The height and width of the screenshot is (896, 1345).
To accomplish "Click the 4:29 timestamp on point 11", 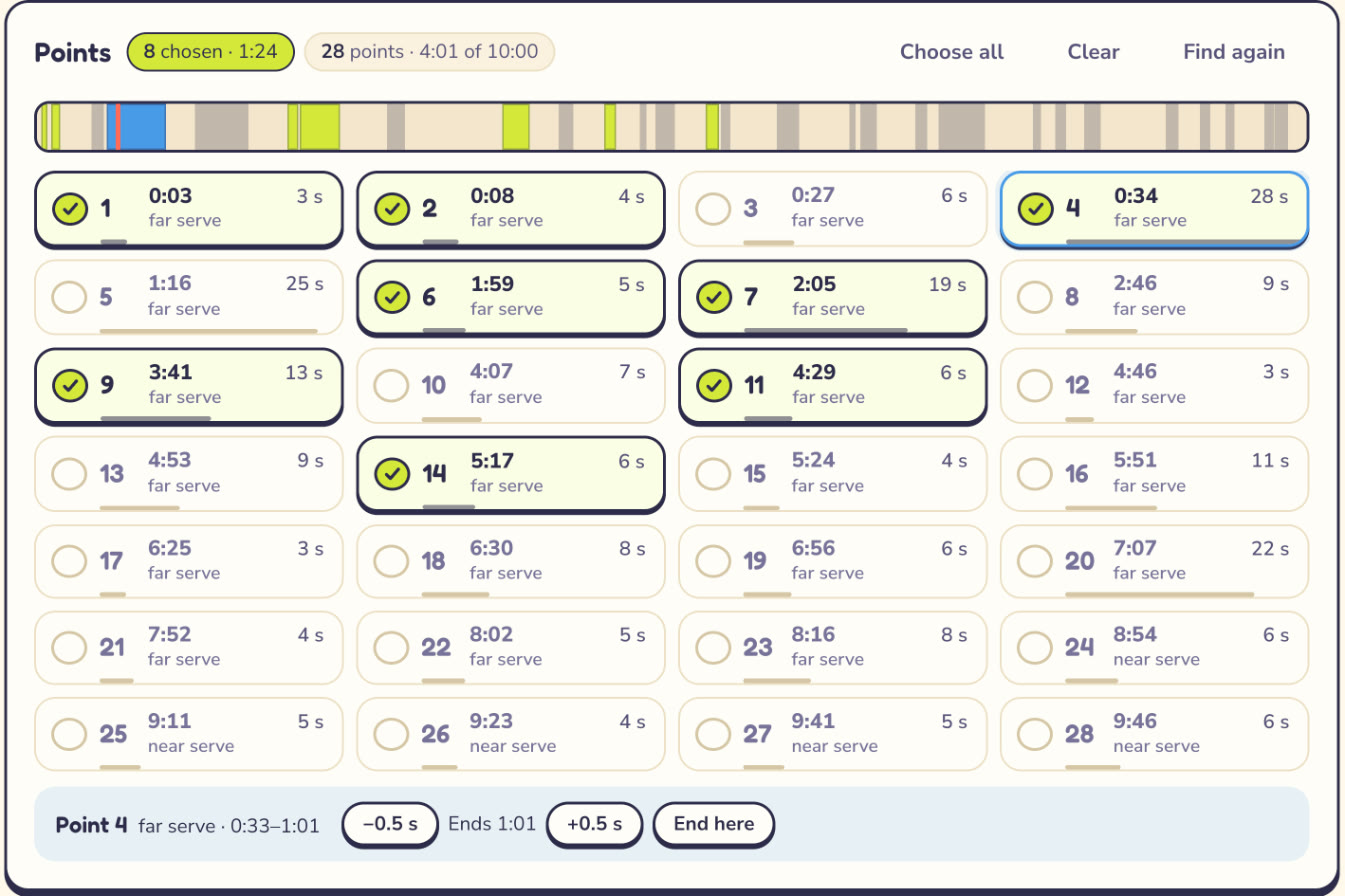I will (x=814, y=373).
